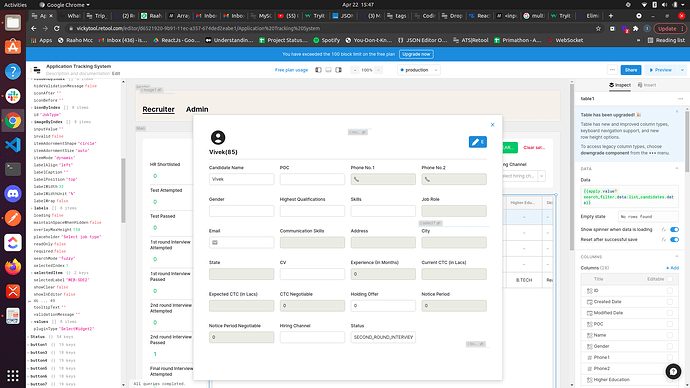The image size is (690, 388).
Task: Toggle Show spinner when data is loading
Action: (x=674, y=230)
